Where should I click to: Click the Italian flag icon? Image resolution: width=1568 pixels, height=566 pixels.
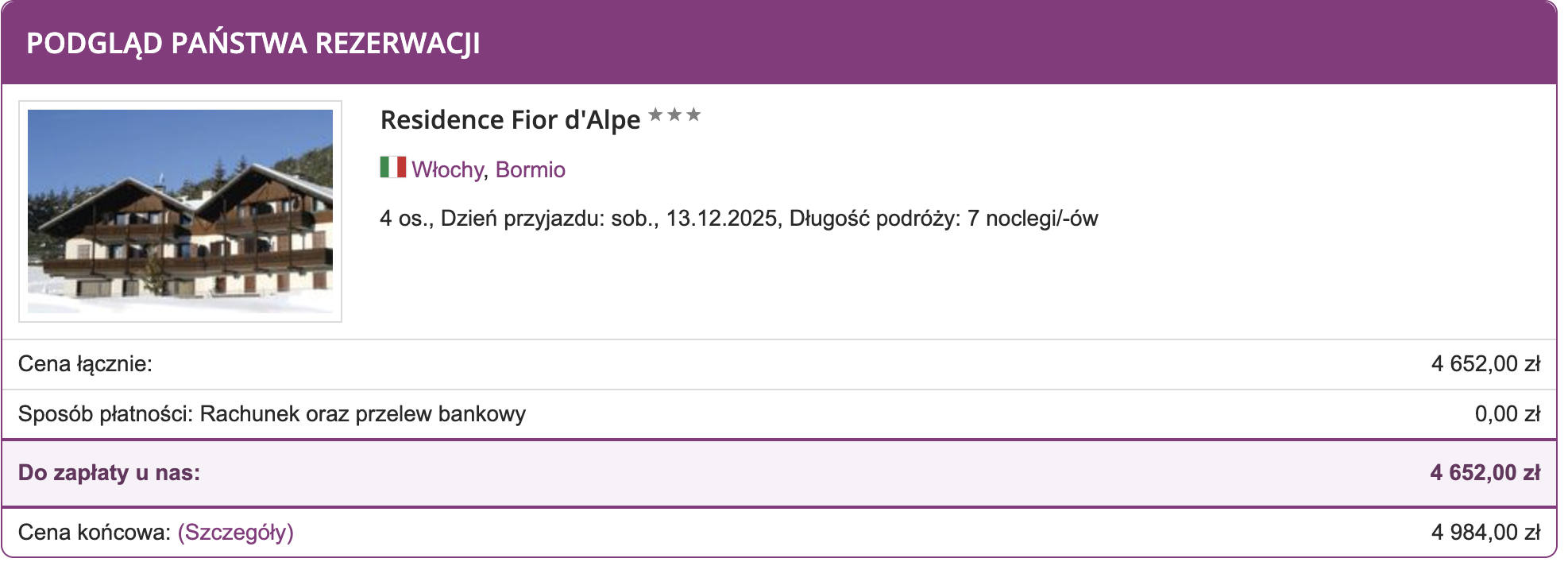click(x=392, y=167)
